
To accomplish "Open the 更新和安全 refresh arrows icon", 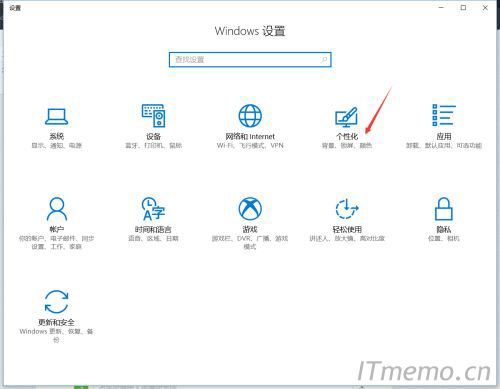I will pos(57,302).
